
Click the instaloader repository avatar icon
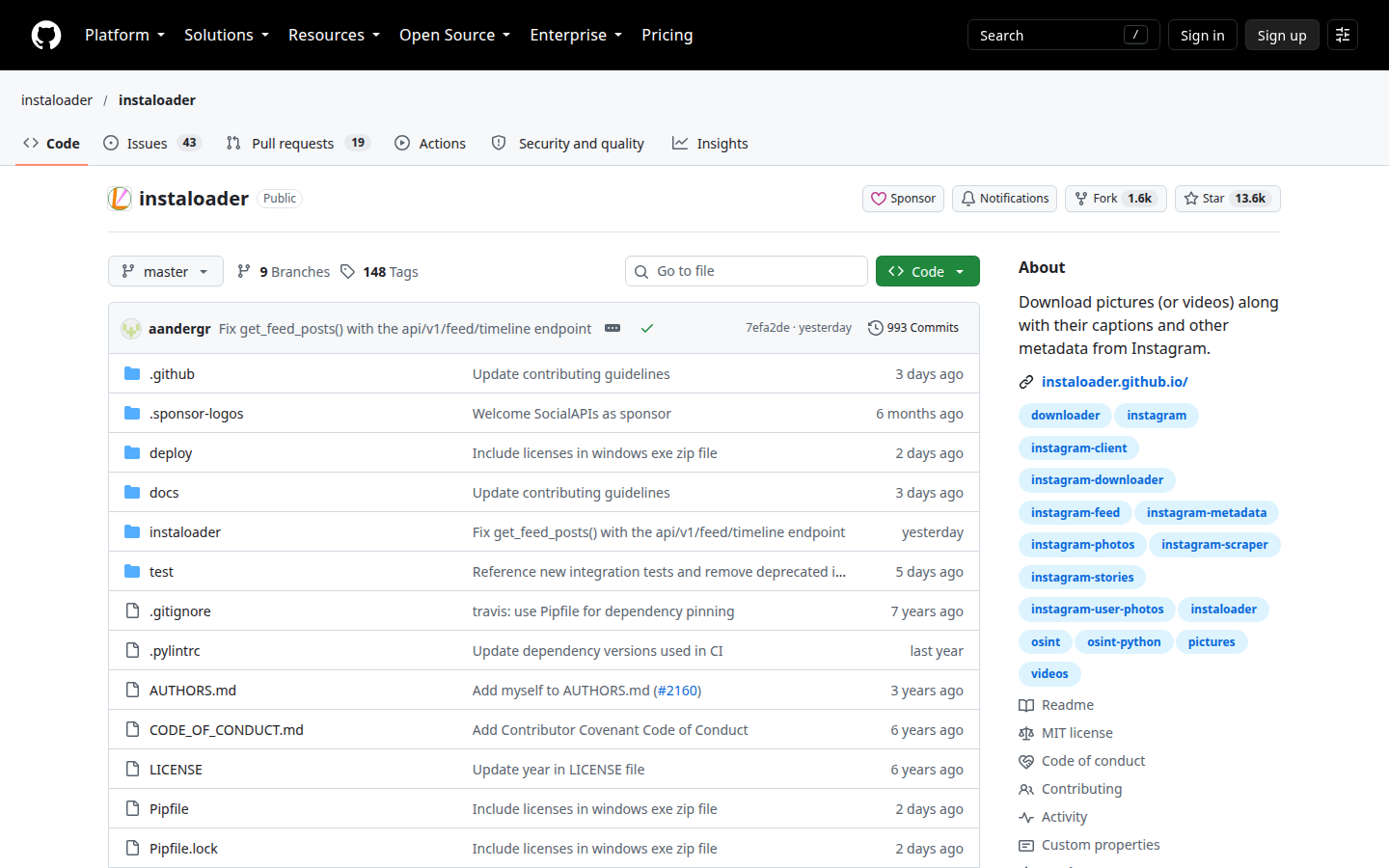coord(120,199)
